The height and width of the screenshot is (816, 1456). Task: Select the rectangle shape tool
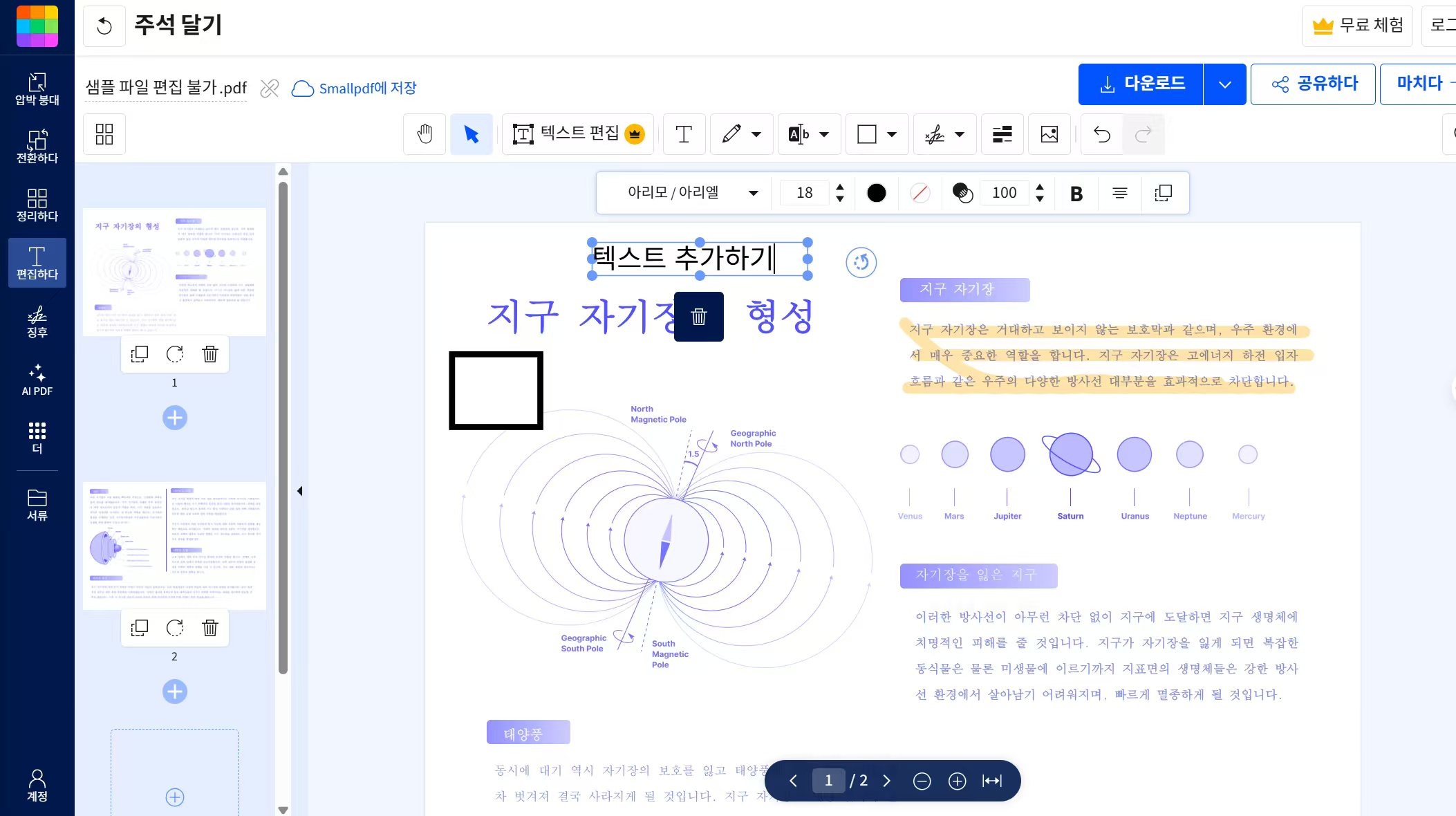coord(867,134)
